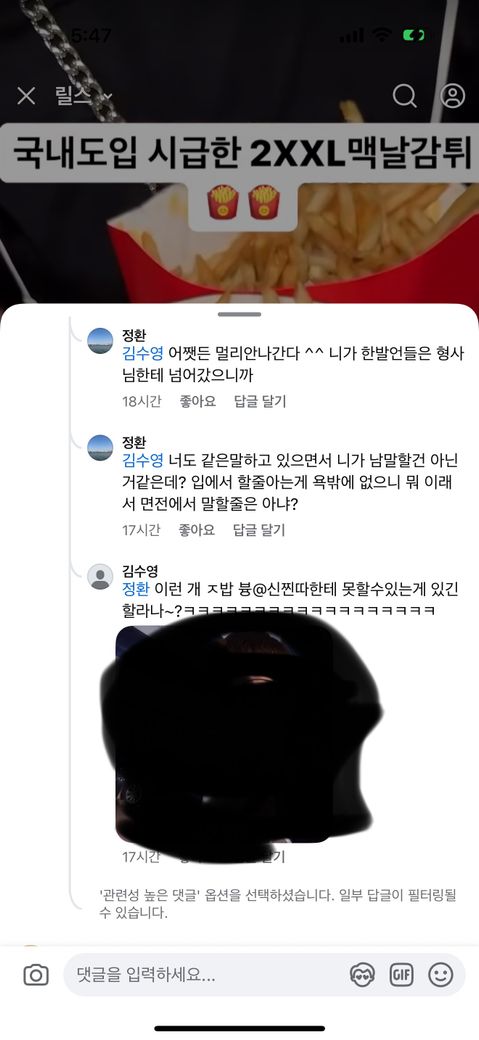Open 김수영's gray default avatar
This screenshot has width=479, height=1040.
tap(100, 576)
